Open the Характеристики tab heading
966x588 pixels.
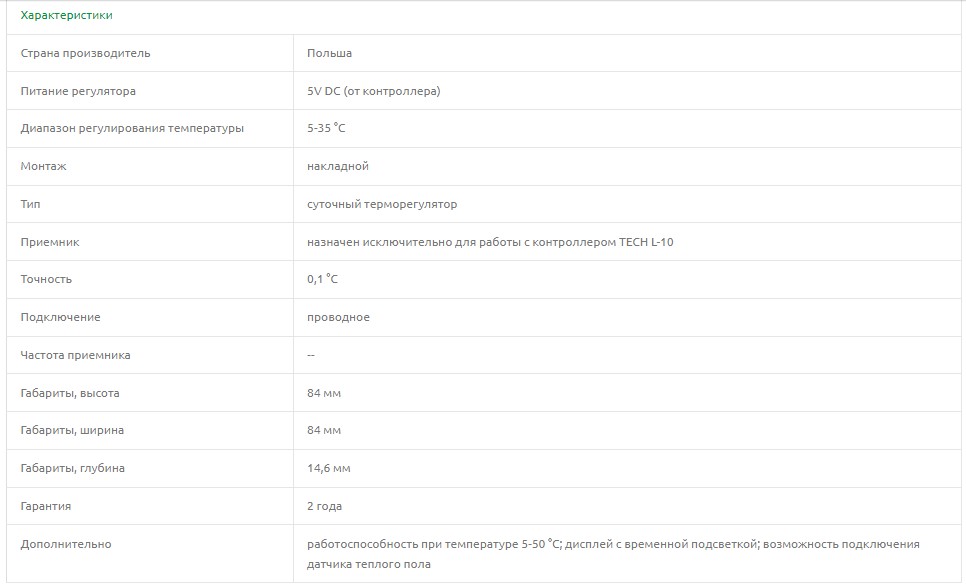click(x=66, y=15)
